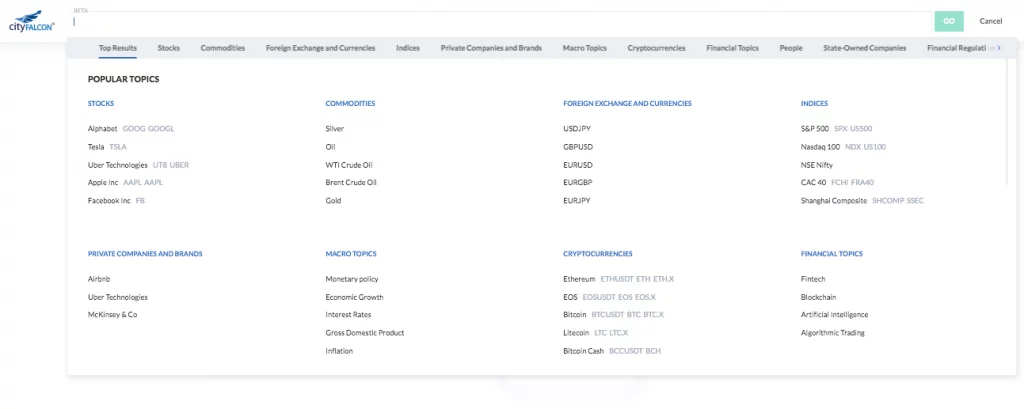Select Tesla TSLA topic
The height and width of the screenshot is (409, 1024).
107,147
